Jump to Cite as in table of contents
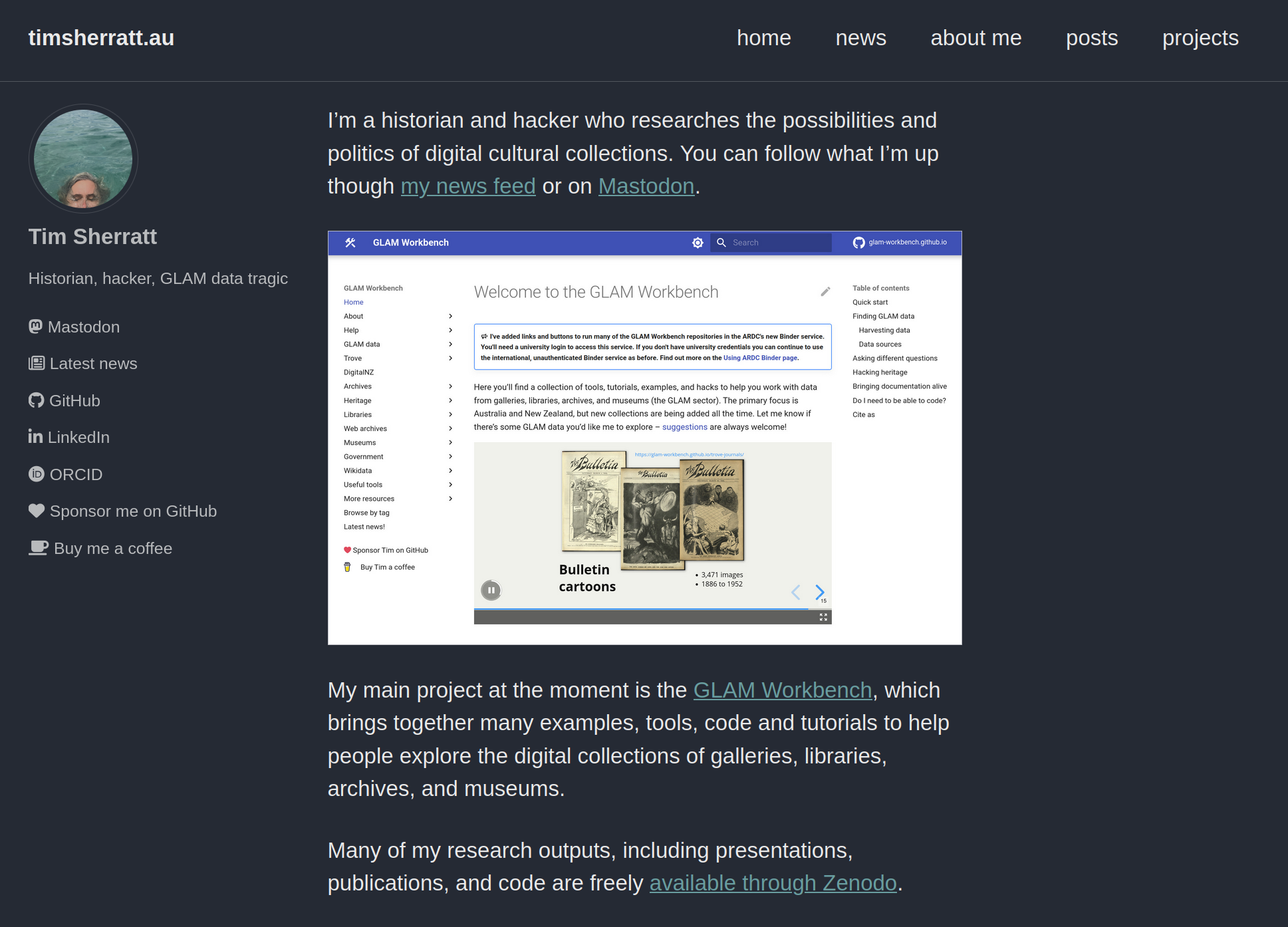The image size is (1288, 927). 864,415
